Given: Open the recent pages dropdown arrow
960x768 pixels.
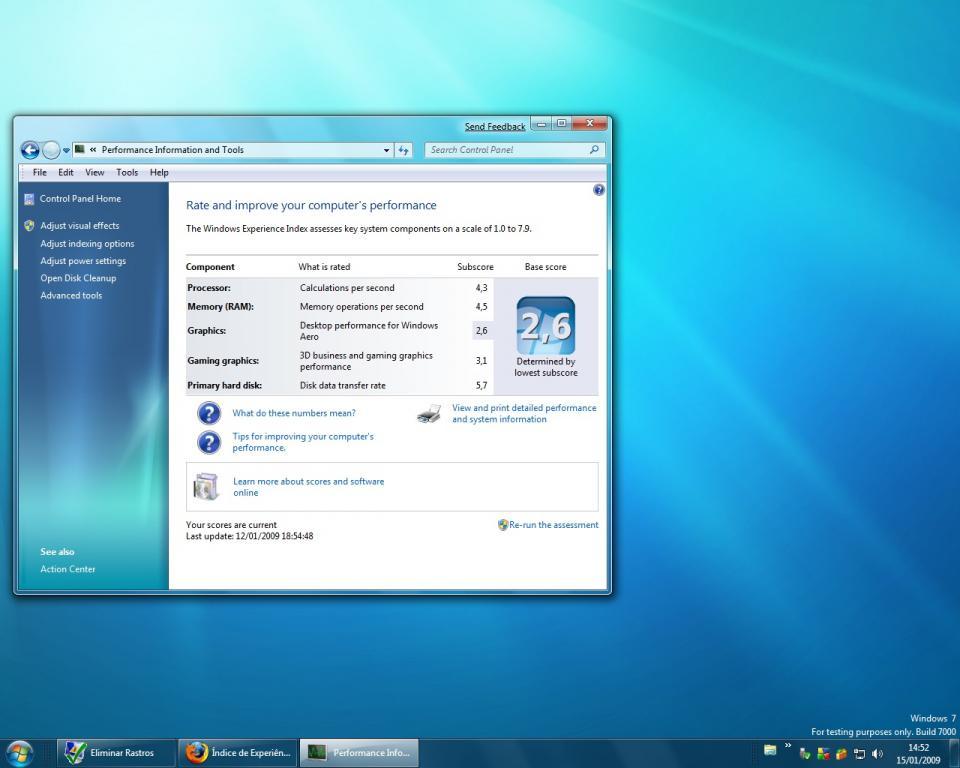Looking at the screenshot, I should (x=66, y=151).
